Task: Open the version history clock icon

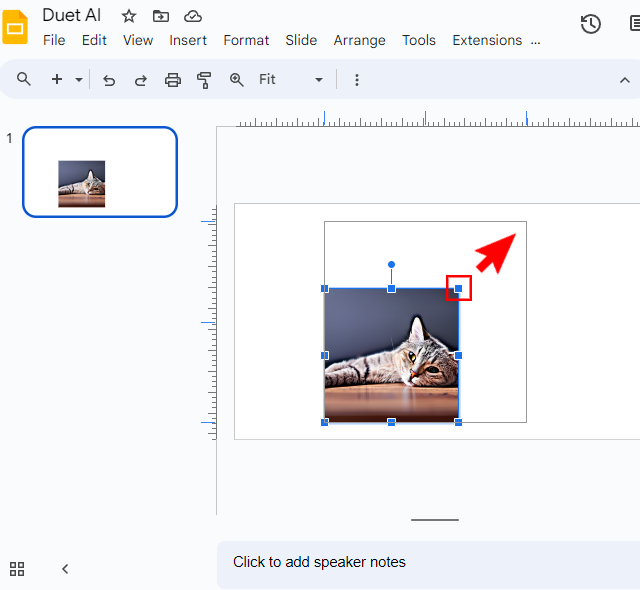Action: (x=590, y=24)
